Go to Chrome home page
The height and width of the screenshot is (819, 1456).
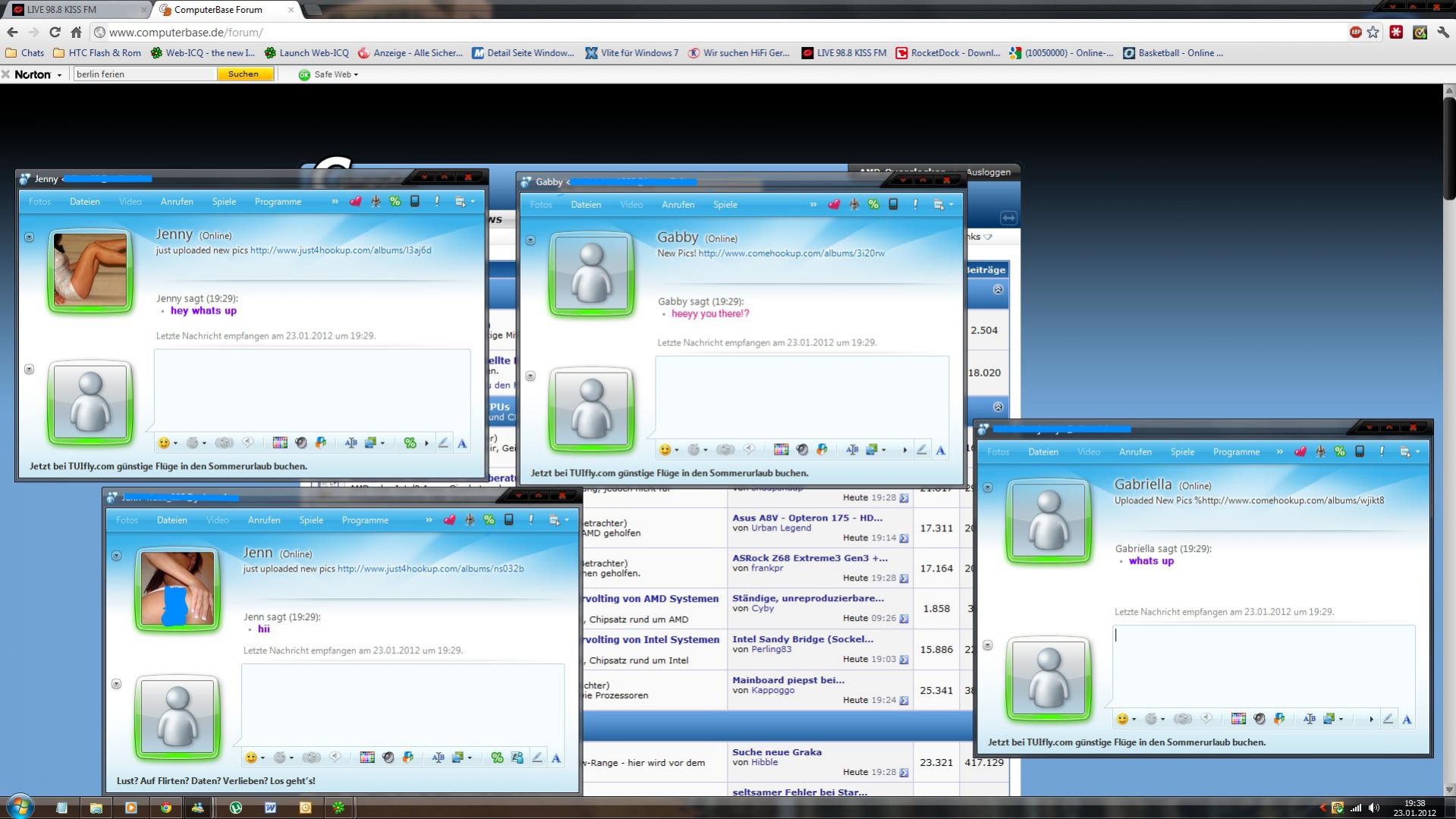tap(76, 32)
